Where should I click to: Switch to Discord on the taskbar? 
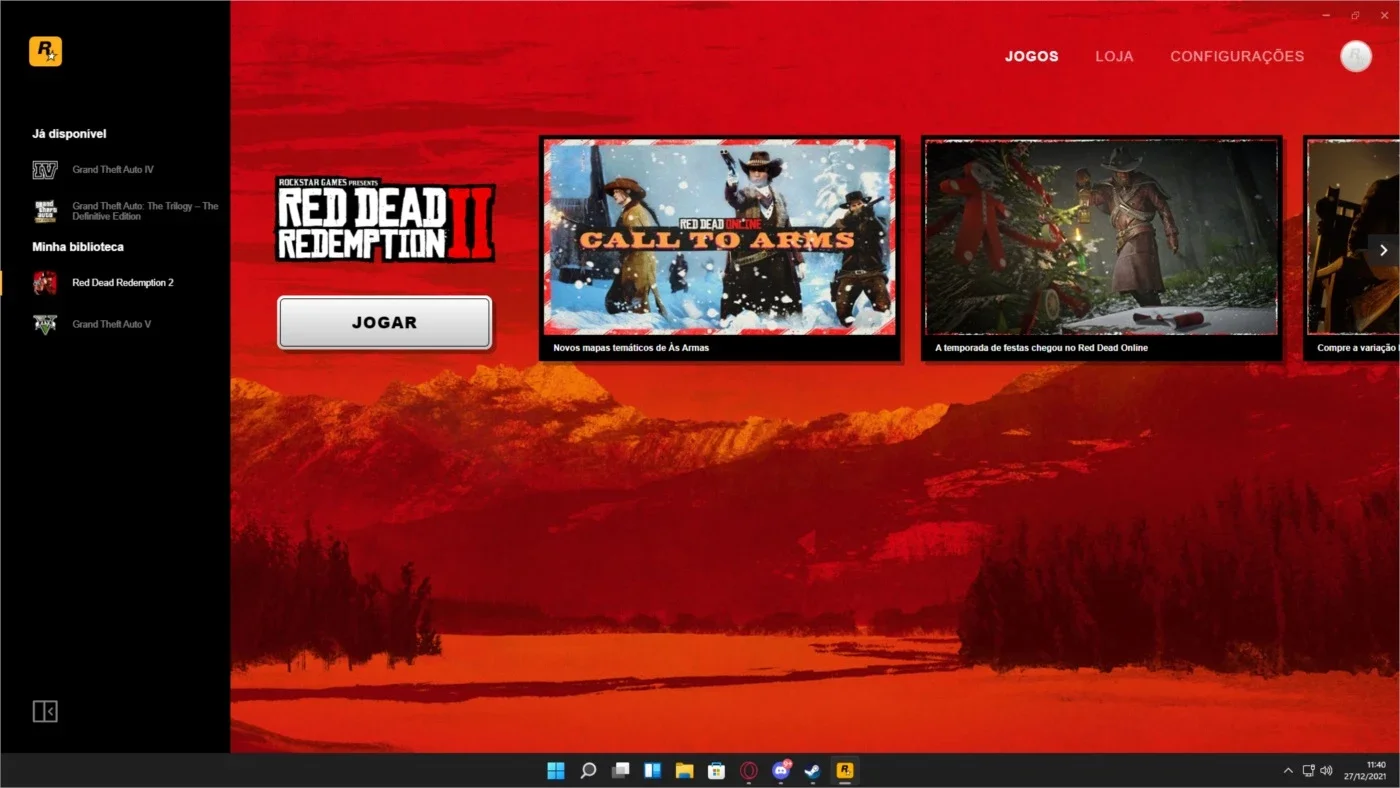(x=781, y=770)
